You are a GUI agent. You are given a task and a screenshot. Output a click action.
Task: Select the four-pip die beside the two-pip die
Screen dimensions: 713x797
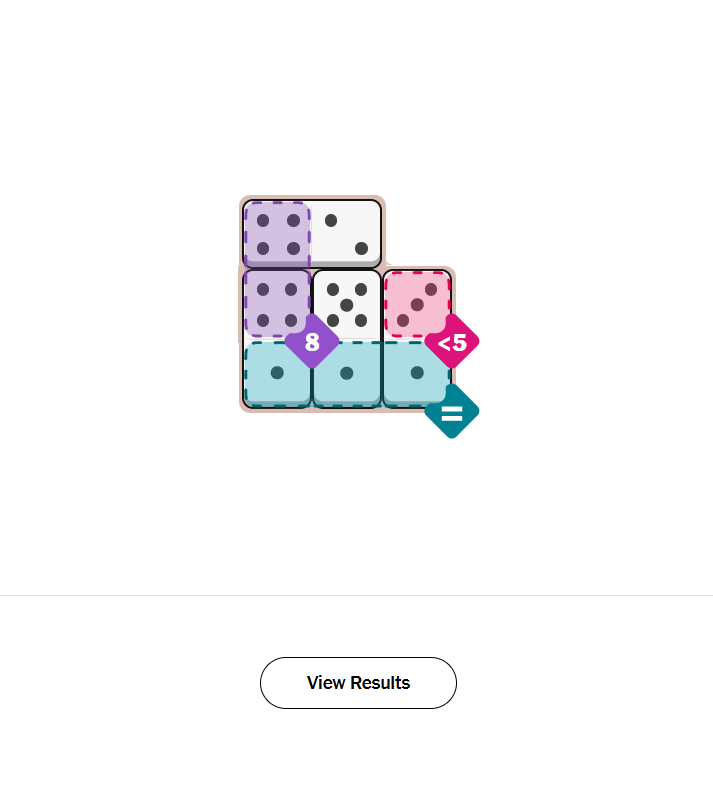click(277, 234)
